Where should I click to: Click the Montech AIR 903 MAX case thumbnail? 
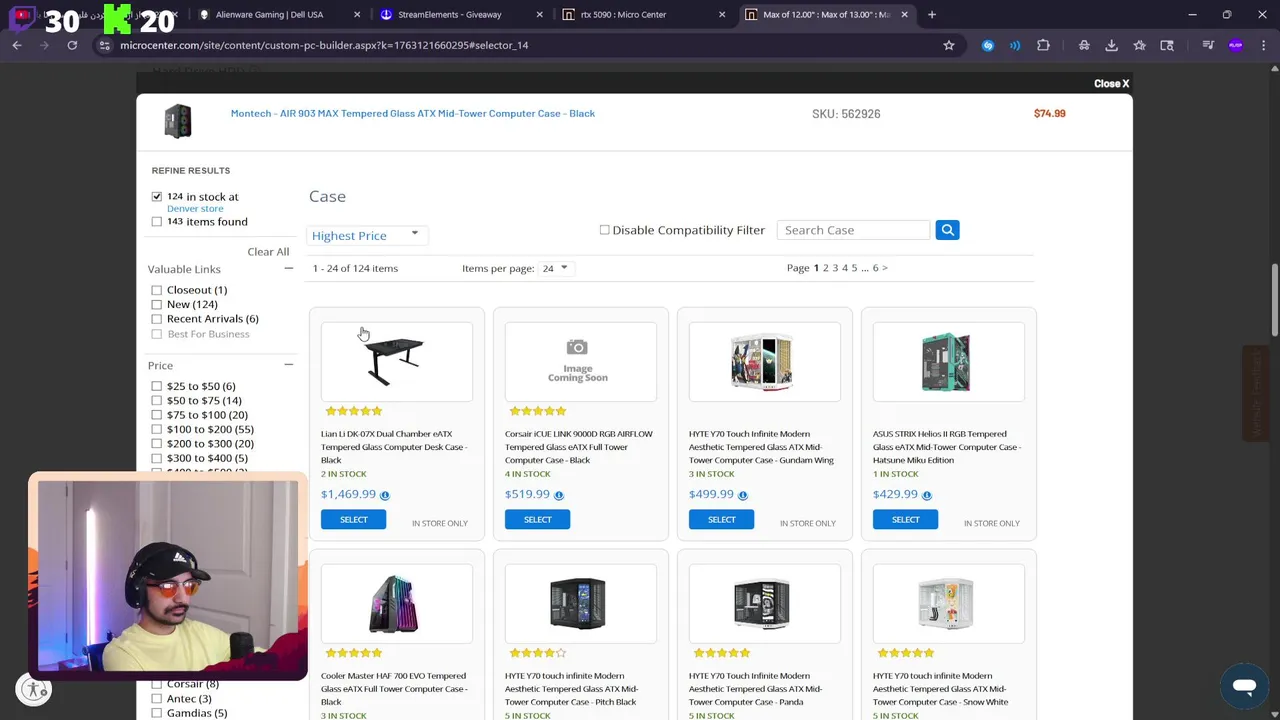click(178, 121)
